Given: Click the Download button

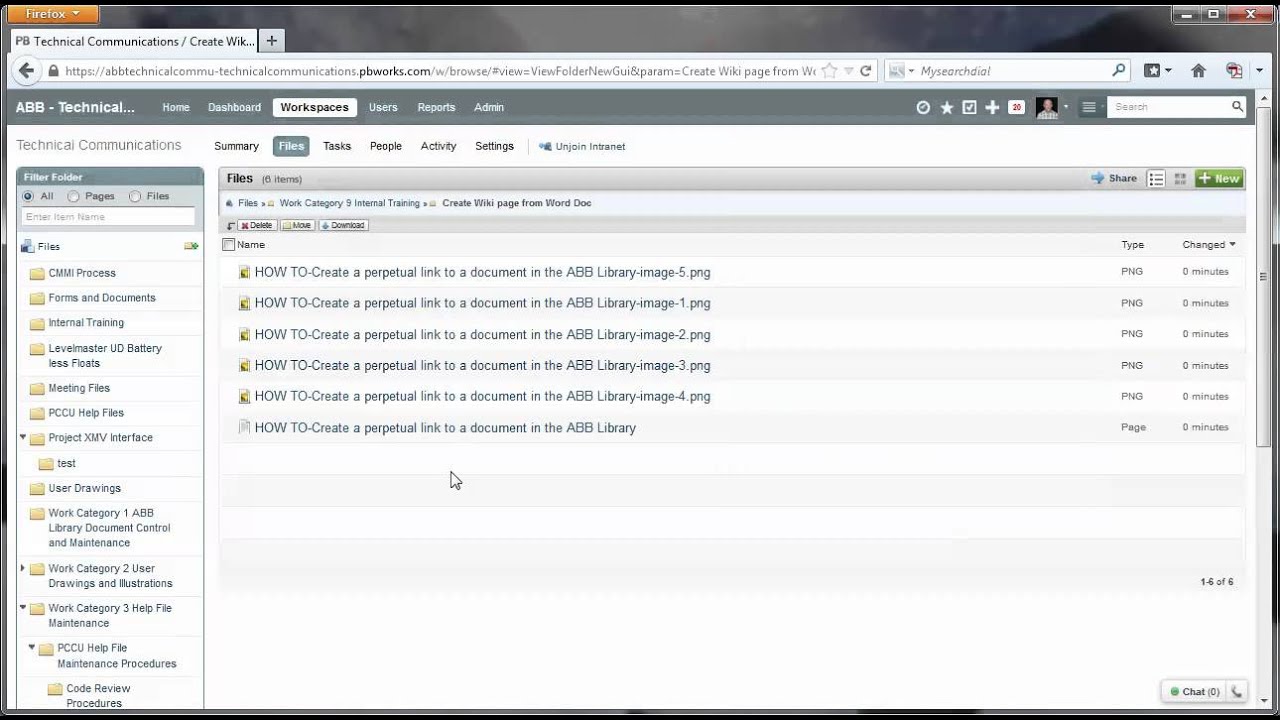Looking at the screenshot, I should (x=343, y=225).
